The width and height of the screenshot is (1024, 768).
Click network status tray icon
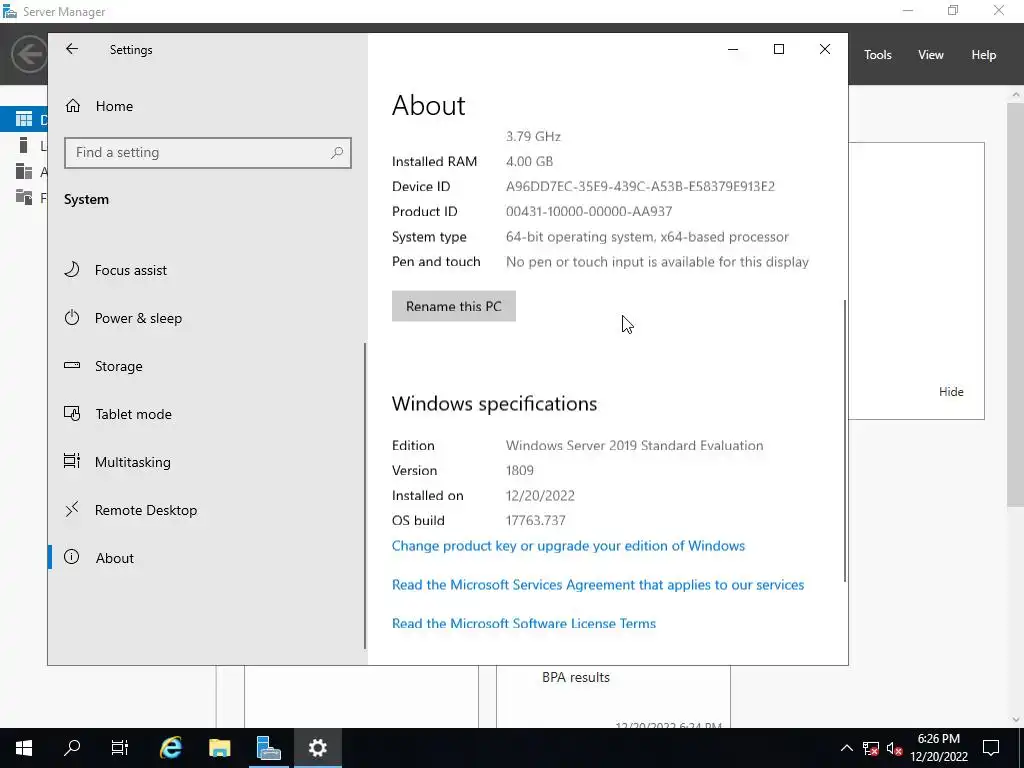tap(871, 748)
